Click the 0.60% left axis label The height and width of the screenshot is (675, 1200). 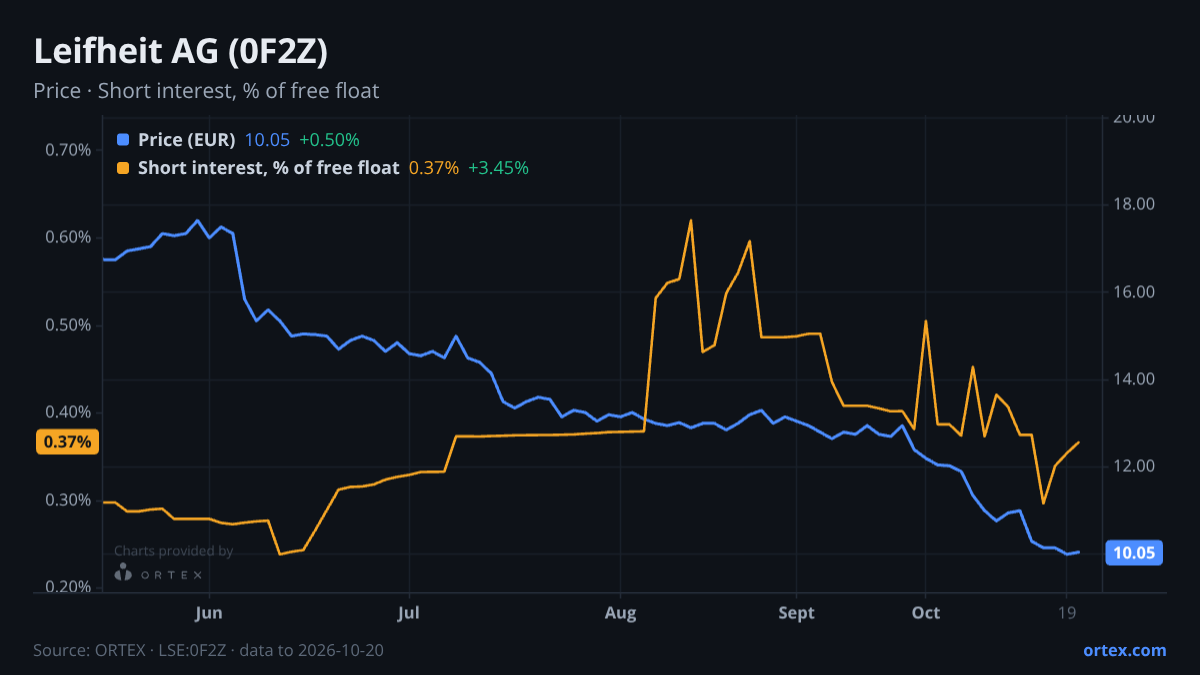point(68,237)
